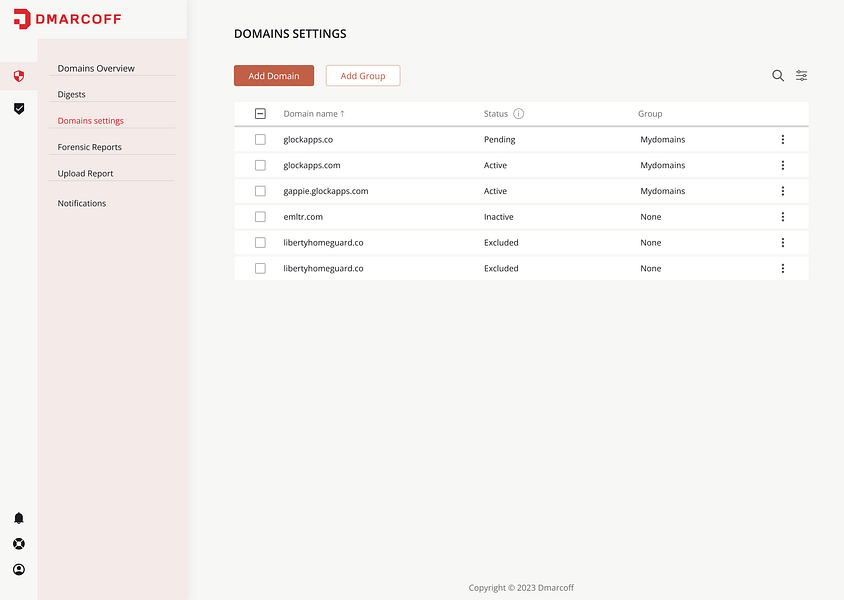The image size is (844, 600).
Task: Open the Digests menu item
Action: 72,94
